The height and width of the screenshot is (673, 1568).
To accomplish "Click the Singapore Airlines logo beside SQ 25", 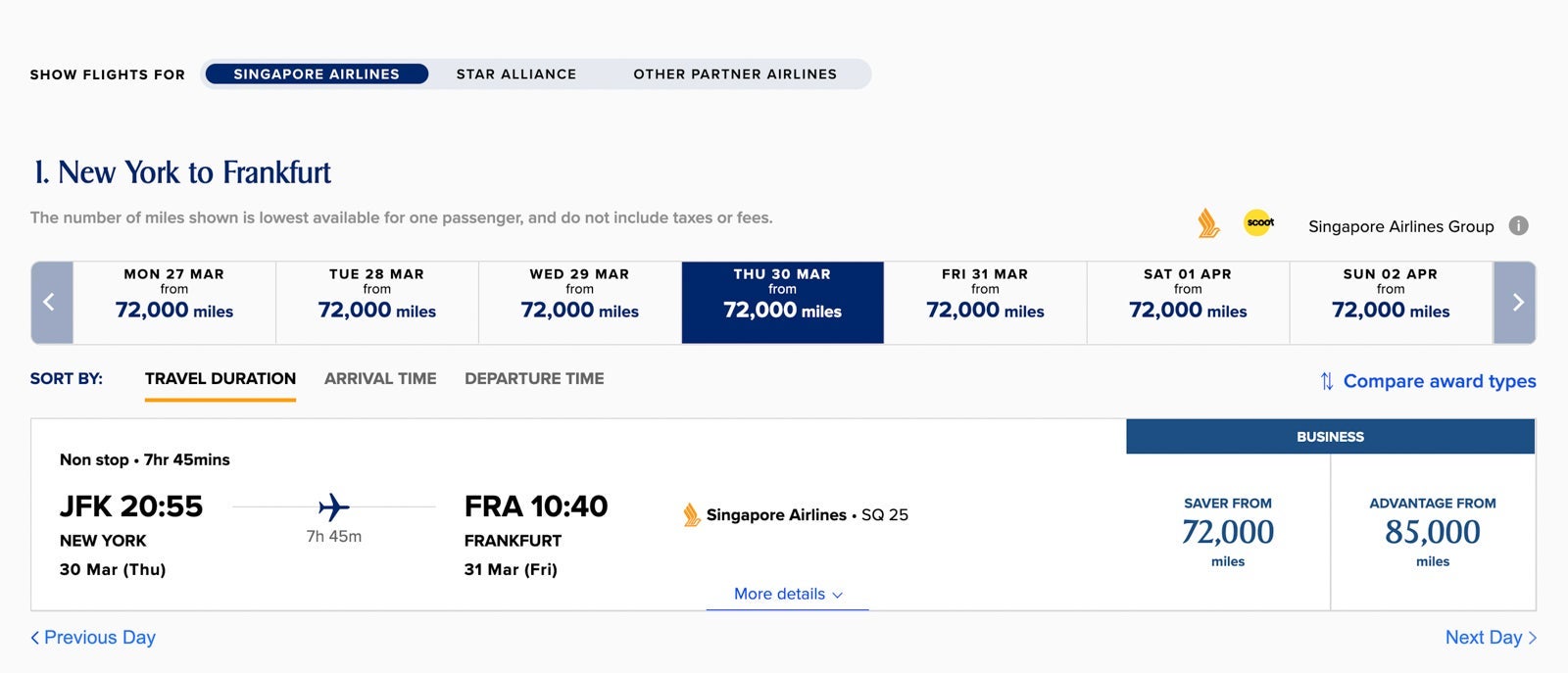I will tap(693, 514).
